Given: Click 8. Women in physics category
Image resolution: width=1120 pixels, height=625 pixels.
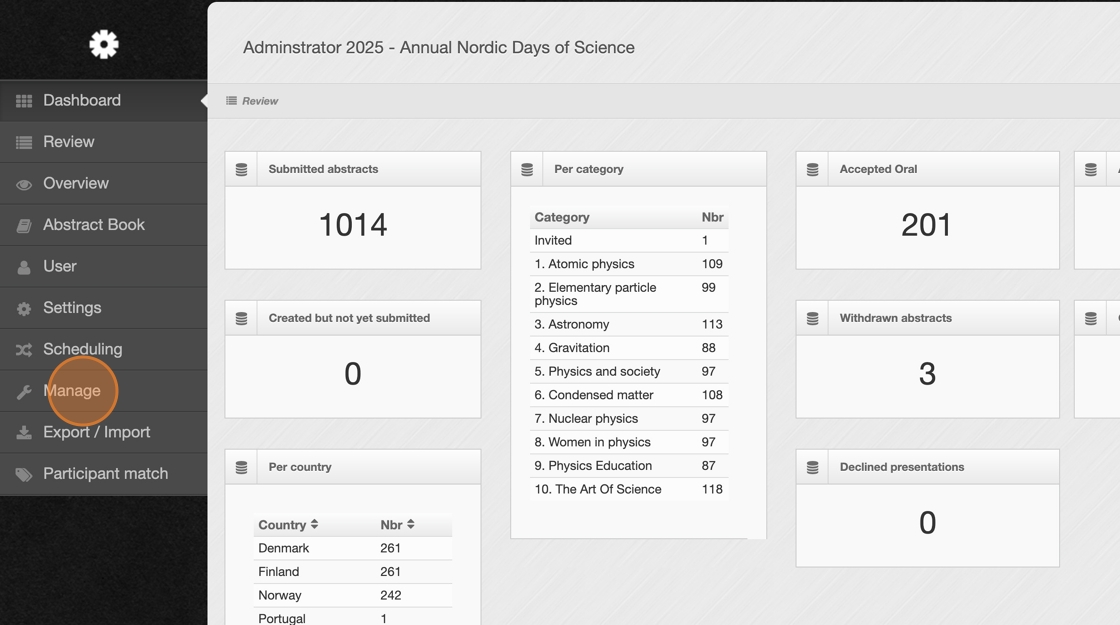Looking at the screenshot, I should (629, 442).
